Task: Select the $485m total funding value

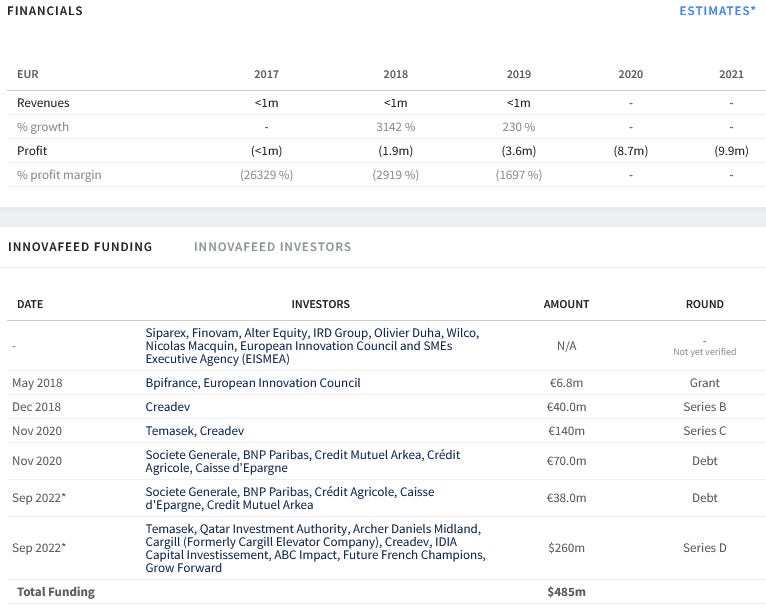Action: click(x=567, y=592)
